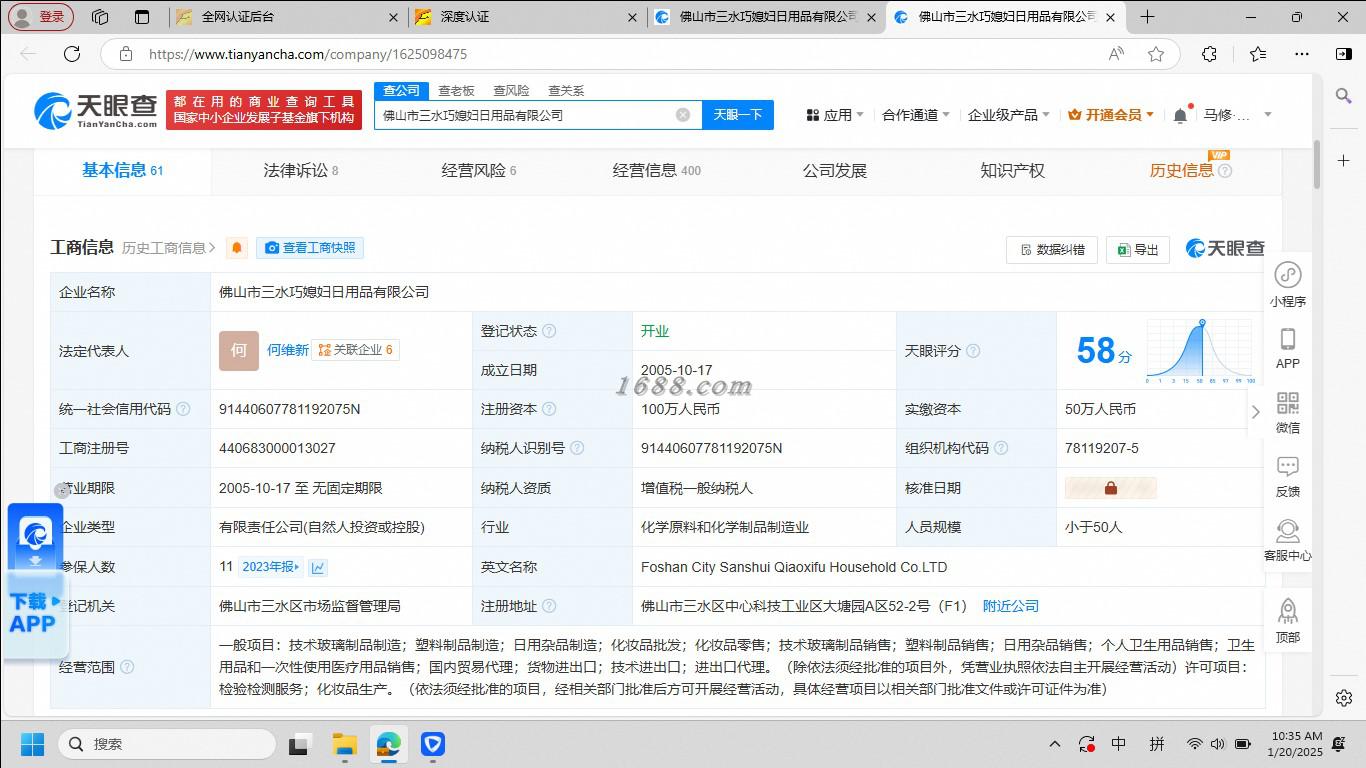Click help icon next to 组织机构代码

[1001, 448]
